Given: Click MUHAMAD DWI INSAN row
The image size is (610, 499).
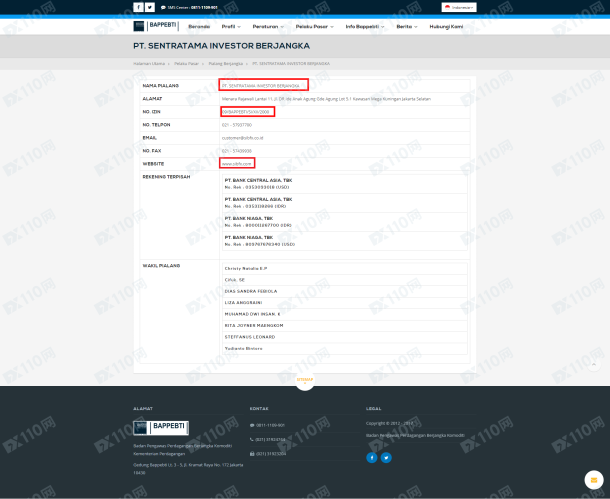Looking at the screenshot, I should [345, 314].
